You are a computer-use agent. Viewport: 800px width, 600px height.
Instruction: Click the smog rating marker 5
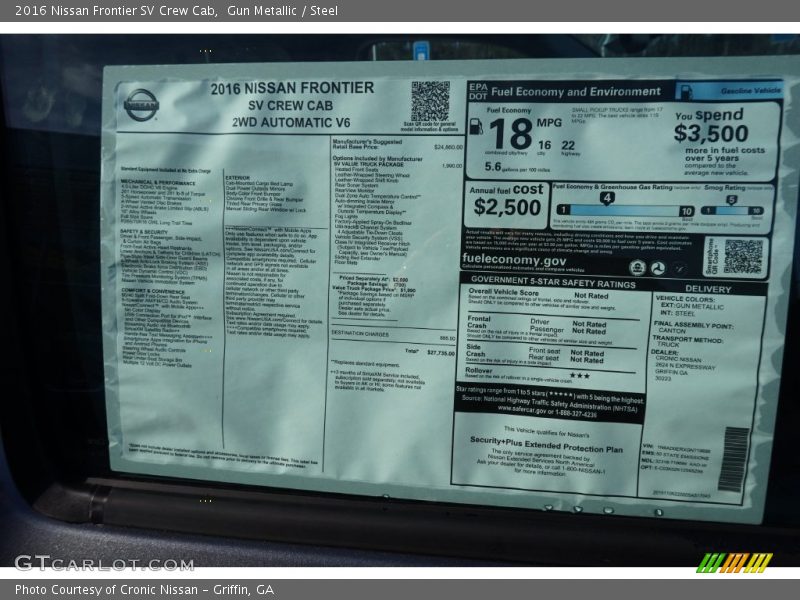[x=731, y=200]
